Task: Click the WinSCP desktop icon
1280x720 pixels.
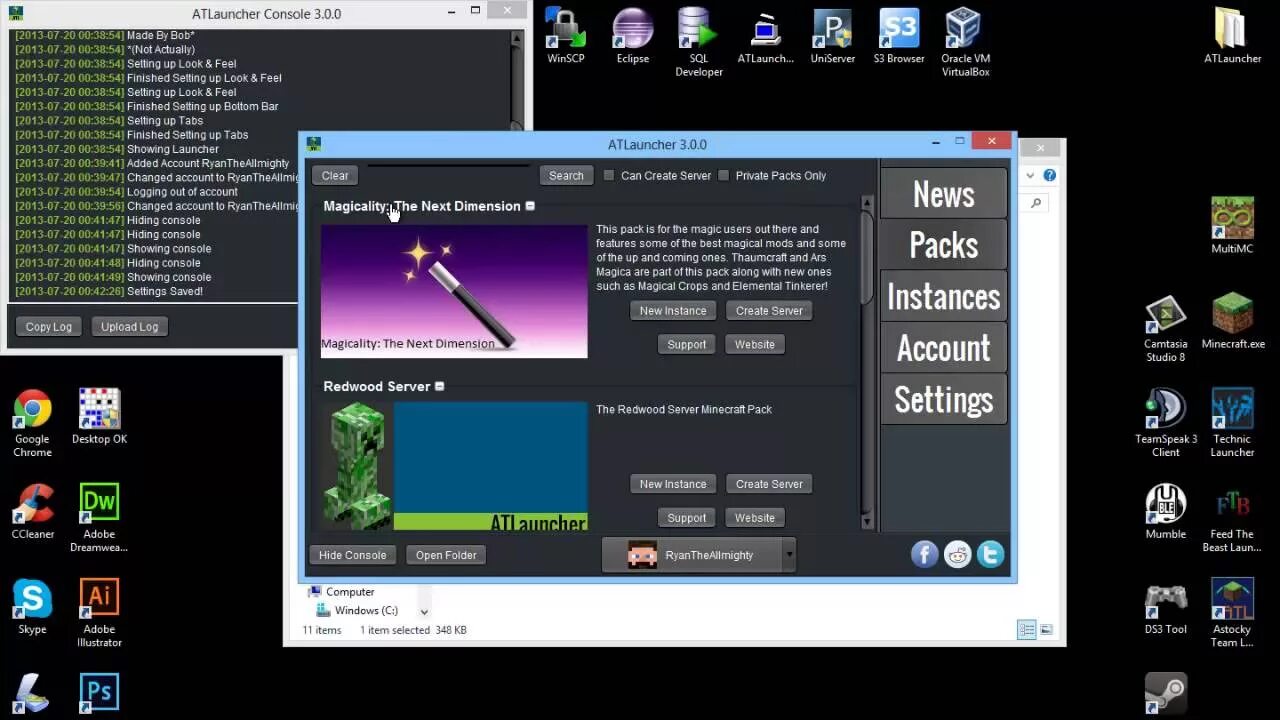Action: click(566, 37)
